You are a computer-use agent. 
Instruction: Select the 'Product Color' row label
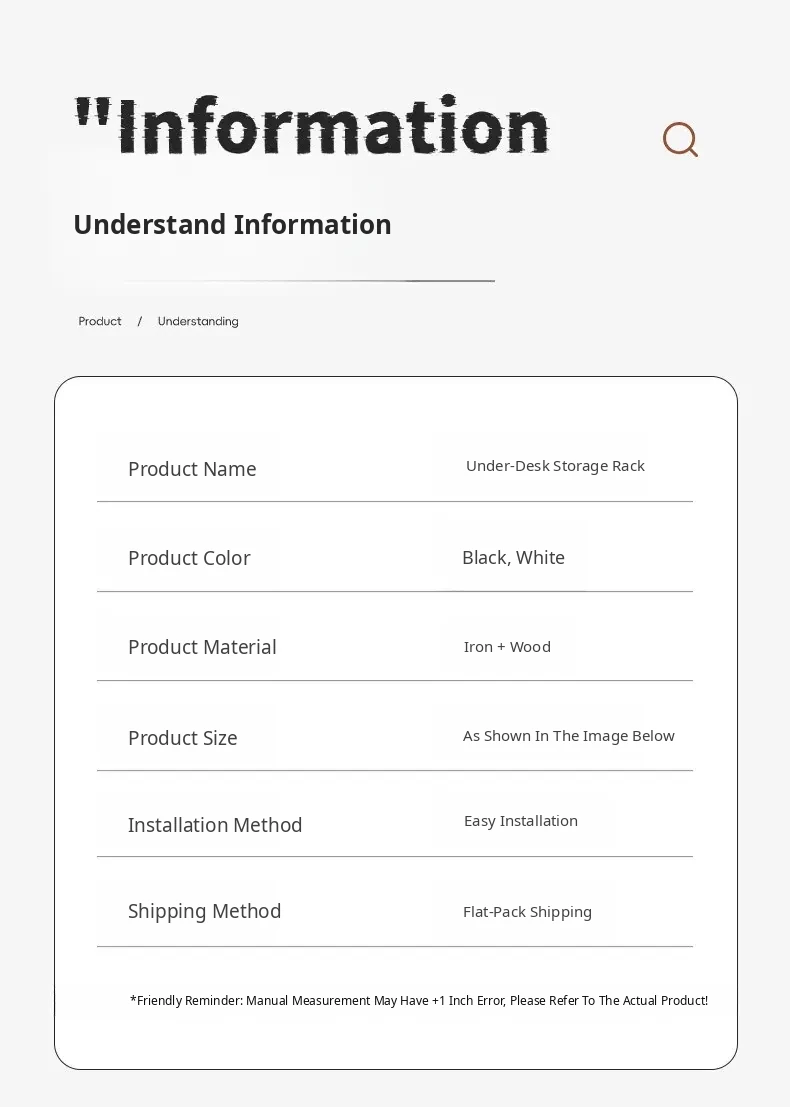tap(189, 558)
